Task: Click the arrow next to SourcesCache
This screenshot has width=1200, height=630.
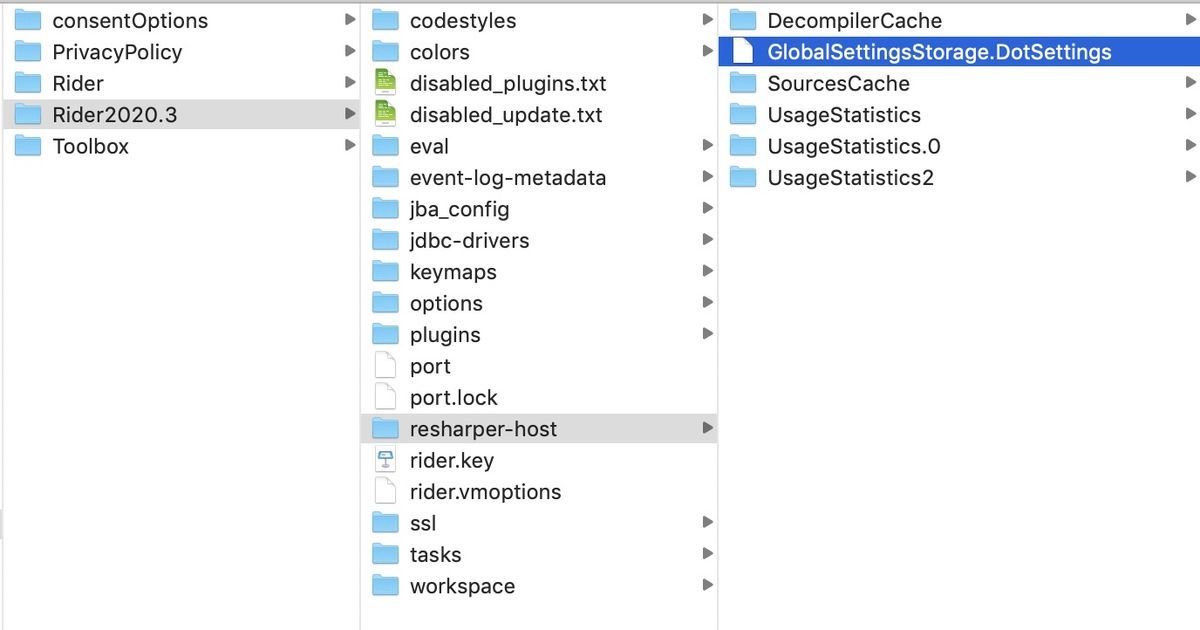Action: [x=1190, y=83]
